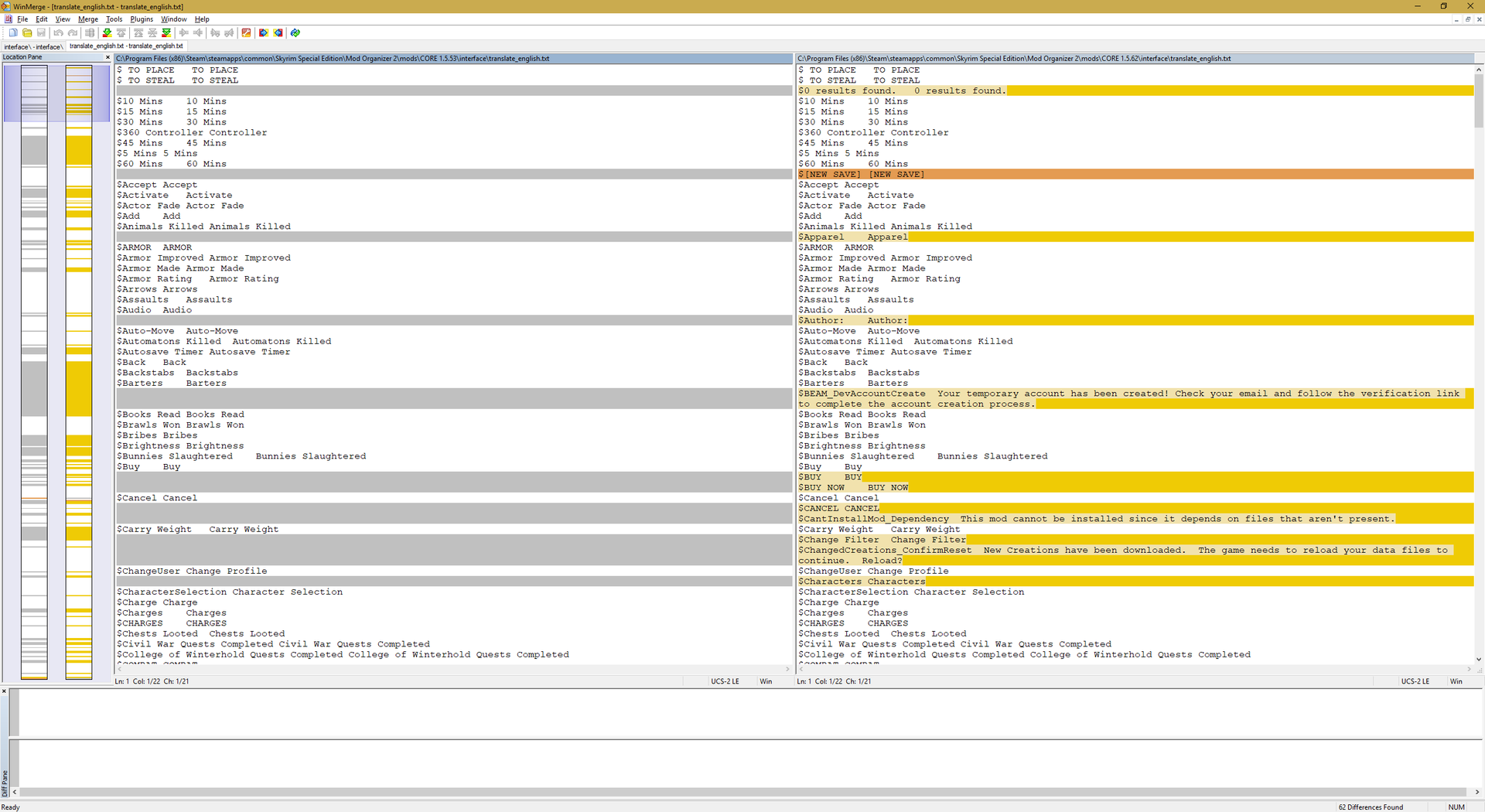Click the left pane horizontal scroll right arrow

[787, 670]
